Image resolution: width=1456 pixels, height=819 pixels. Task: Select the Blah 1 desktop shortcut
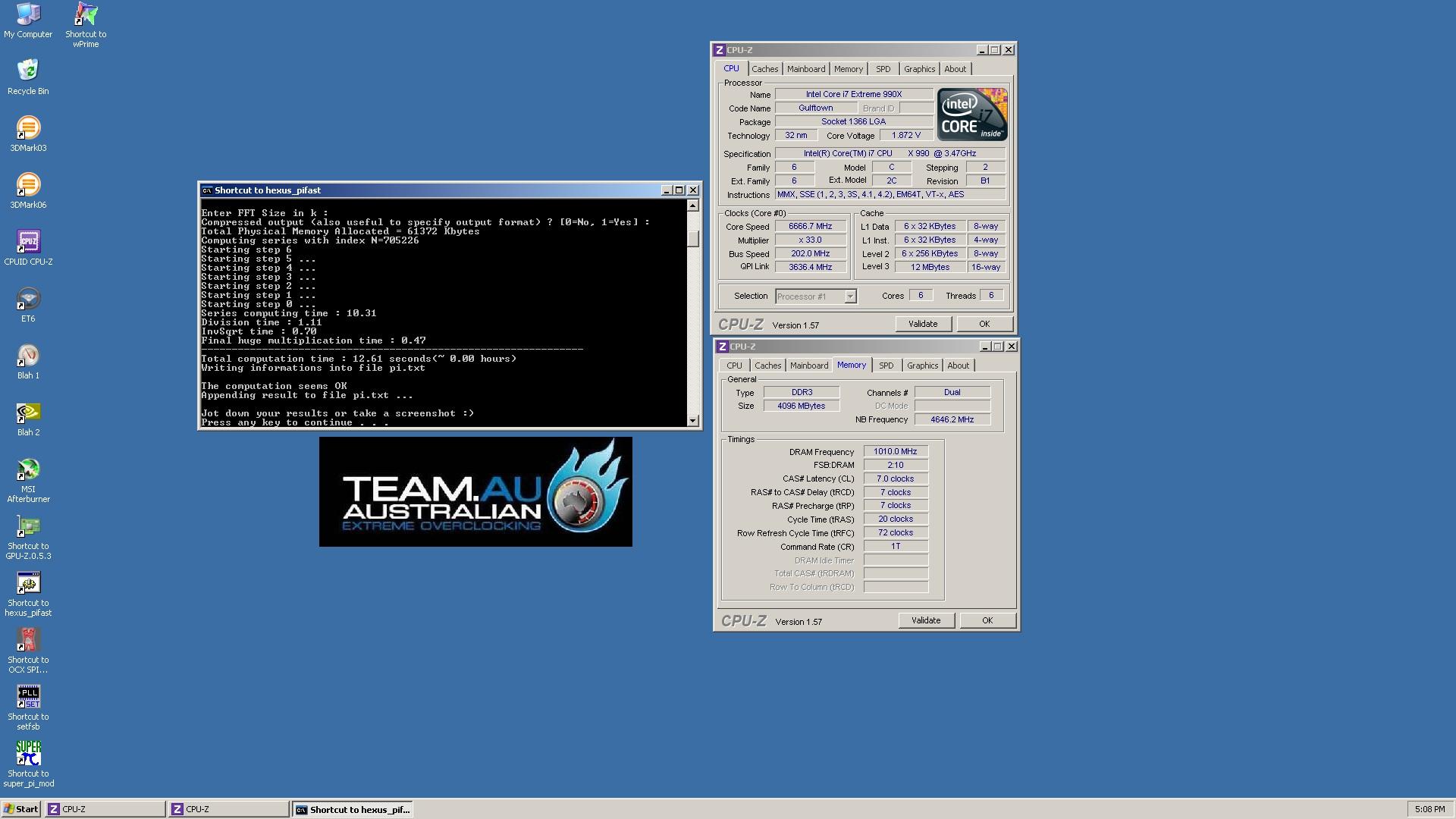[x=28, y=361]
